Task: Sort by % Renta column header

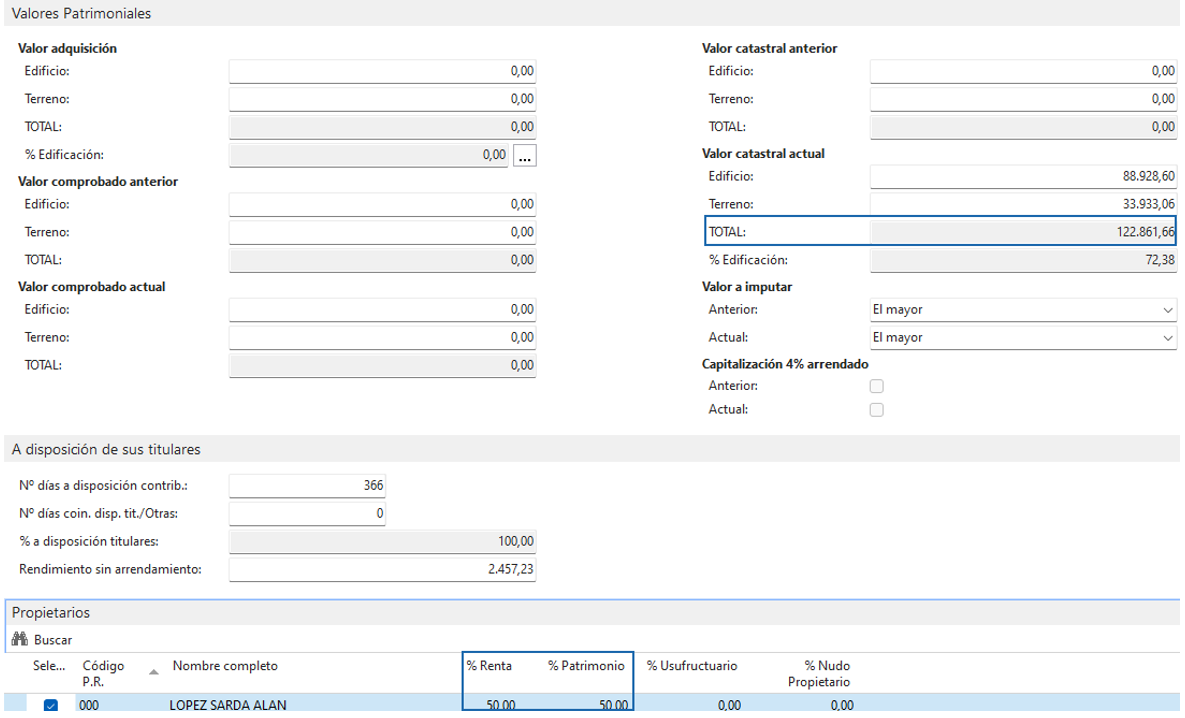Action: (489, 666)
